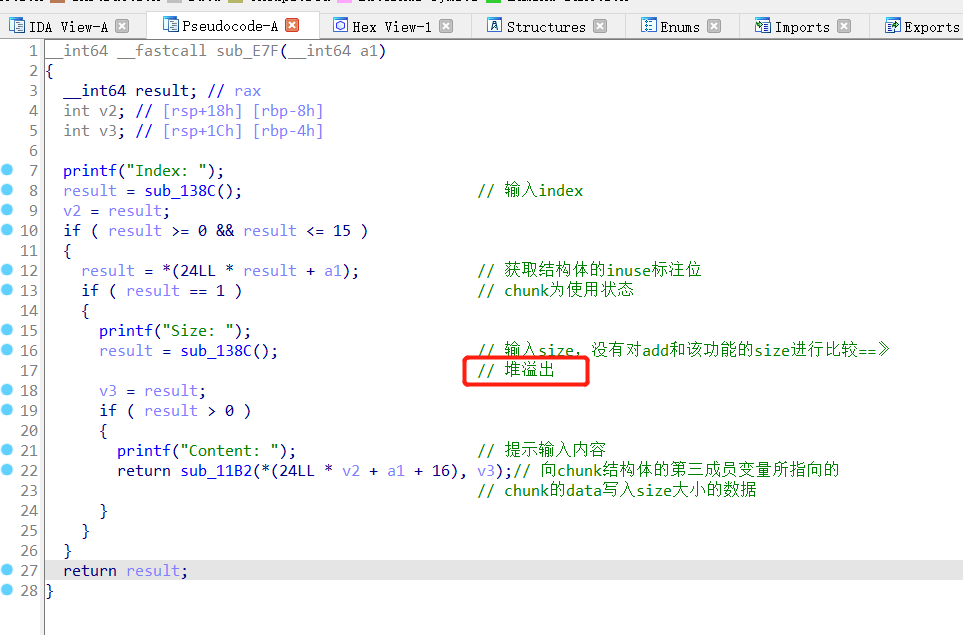Image resolution: width=963 pixels, height=635 pixels.
Task: Click printf on the "Content: " line
Action: pos(144,451)
